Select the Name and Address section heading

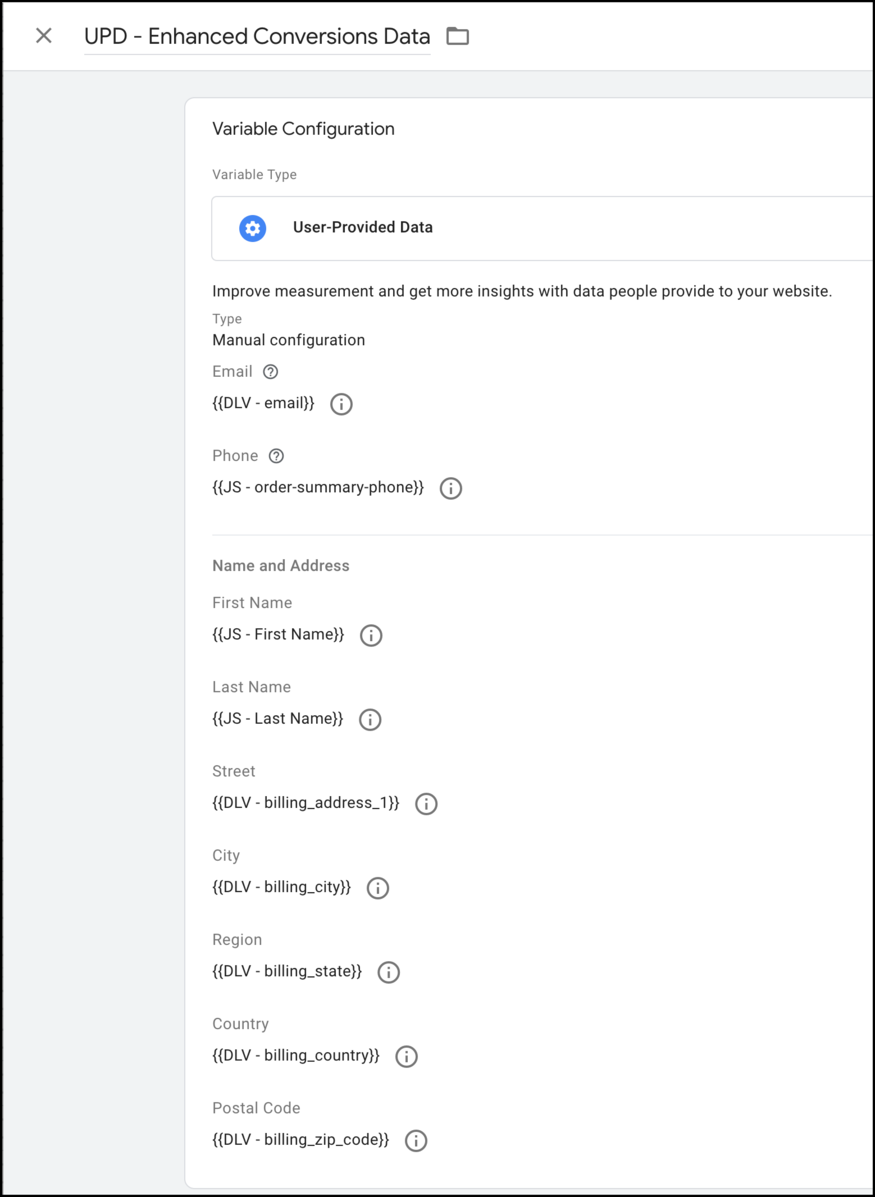tap(281, 566)
